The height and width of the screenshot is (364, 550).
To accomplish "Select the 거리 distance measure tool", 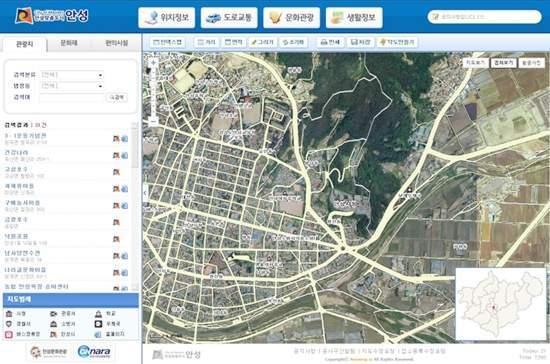I will [x=206, y=42].
